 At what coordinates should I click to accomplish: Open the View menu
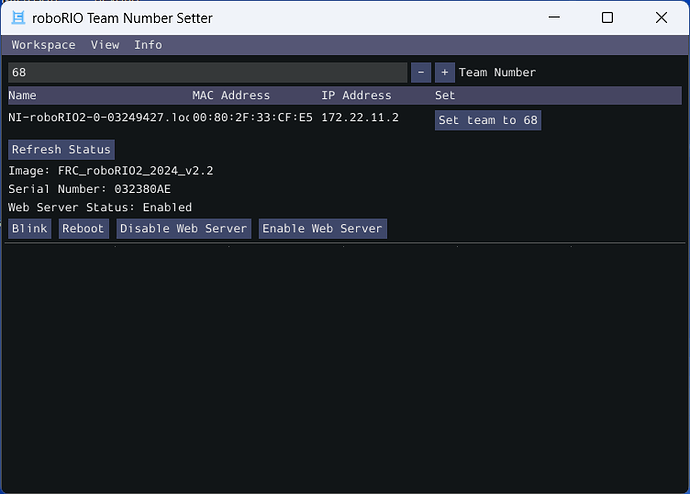(x=105, y=45)
